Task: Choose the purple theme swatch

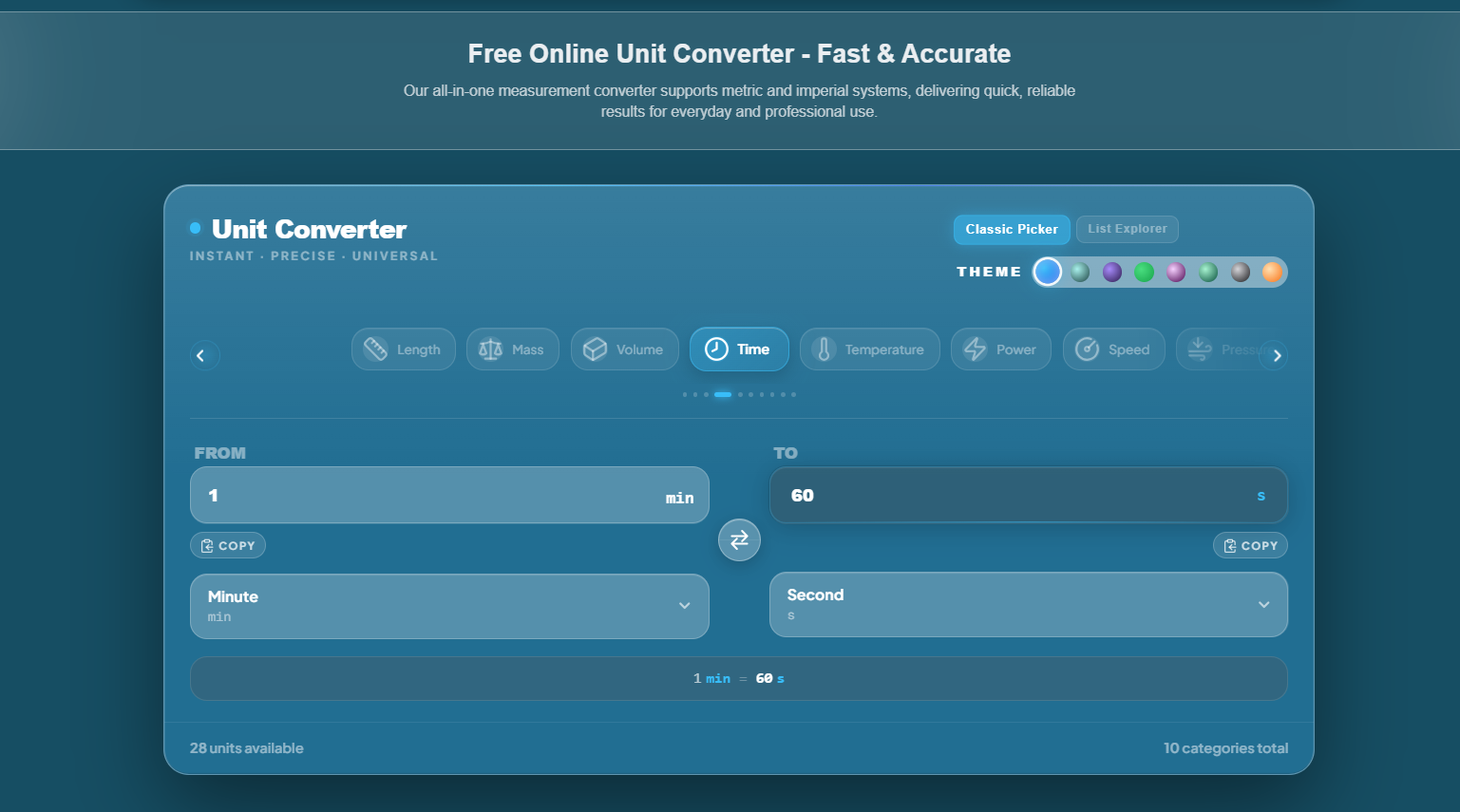Action: tap(1112, 273)
